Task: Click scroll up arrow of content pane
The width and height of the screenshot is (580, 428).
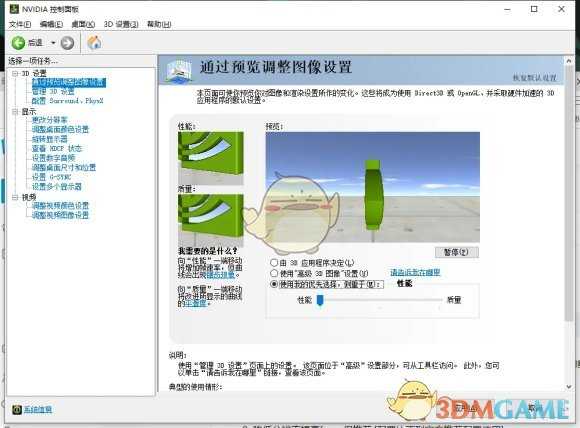Action: 569,61
